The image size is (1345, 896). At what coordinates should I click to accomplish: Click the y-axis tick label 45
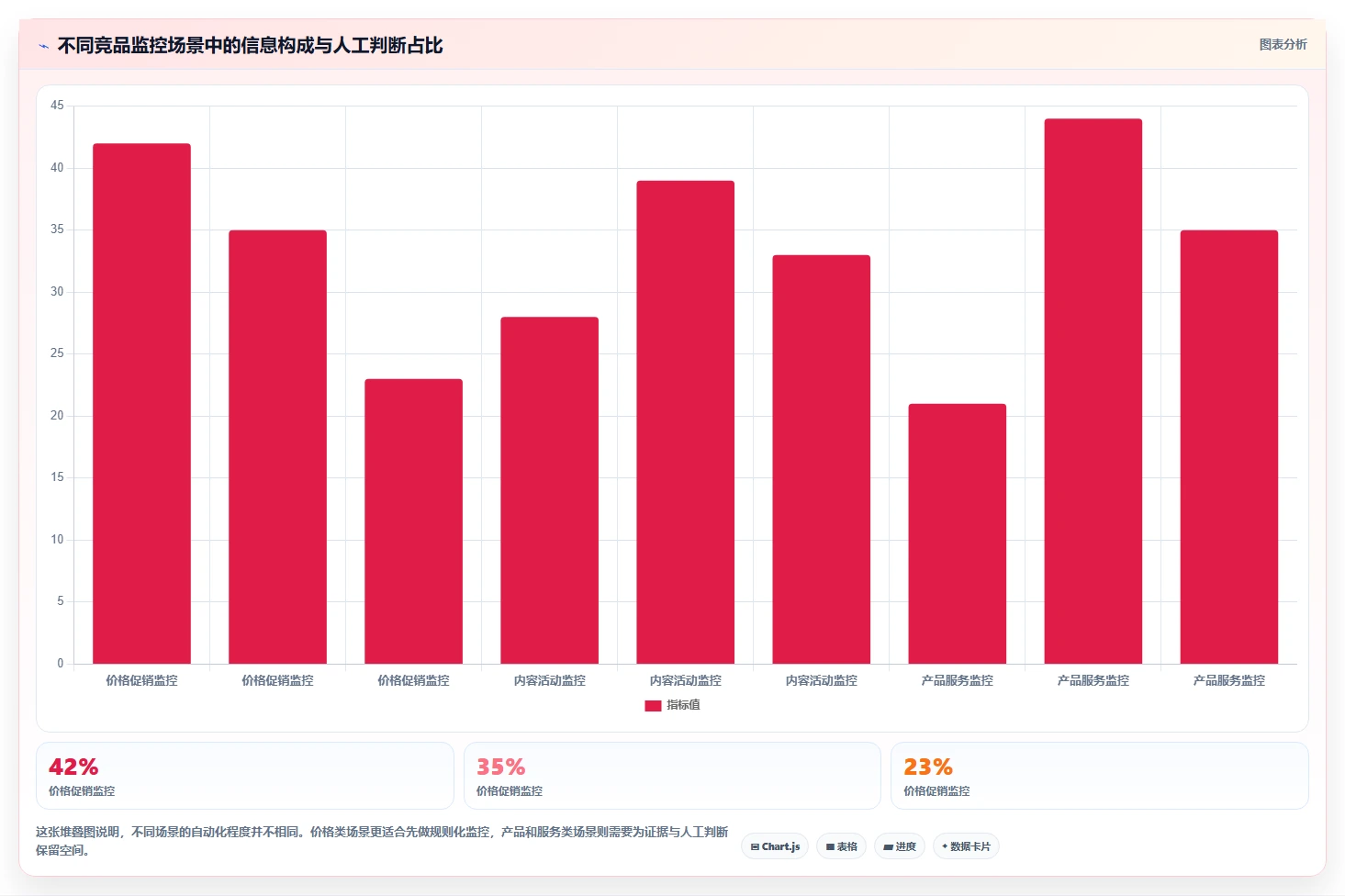coord(57,106)
